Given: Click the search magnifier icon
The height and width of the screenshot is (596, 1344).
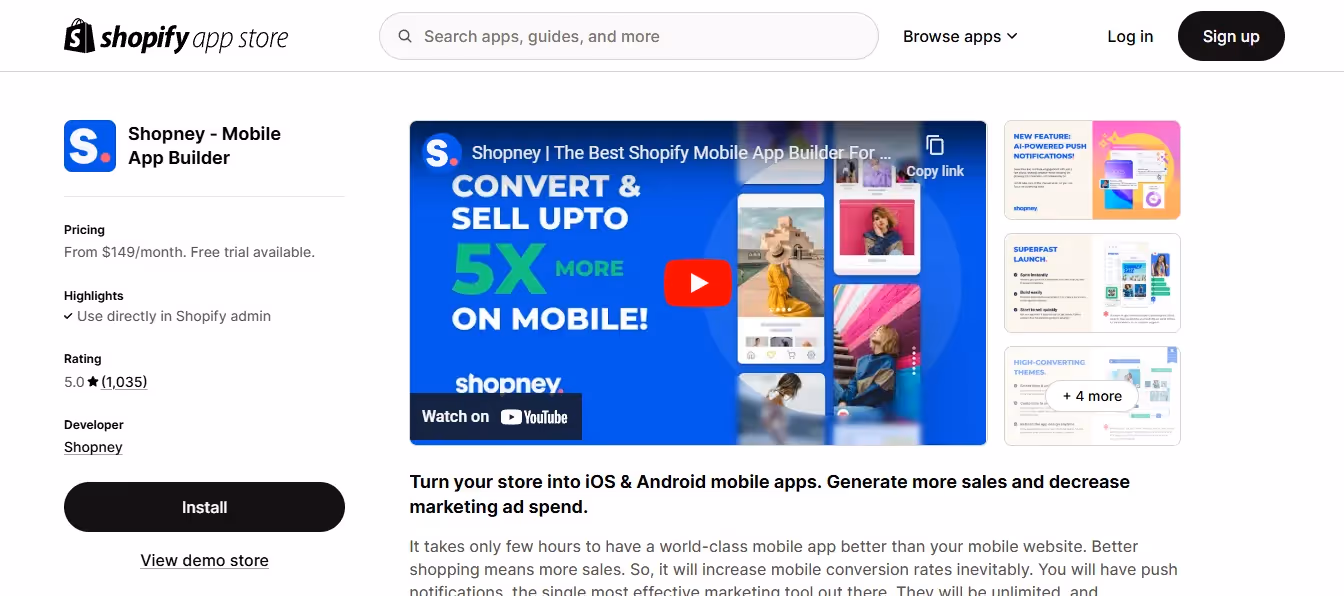Looking at the screenshot, I should [x=405, y=36].
